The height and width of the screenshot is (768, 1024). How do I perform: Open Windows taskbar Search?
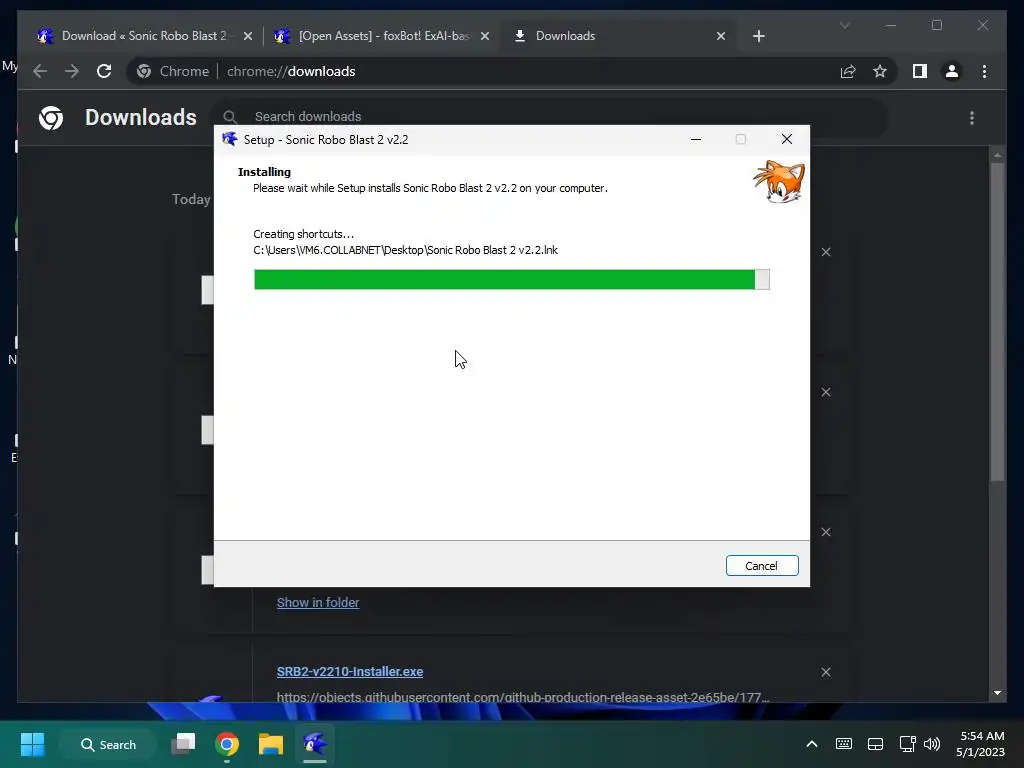click(x=108, y=744)
